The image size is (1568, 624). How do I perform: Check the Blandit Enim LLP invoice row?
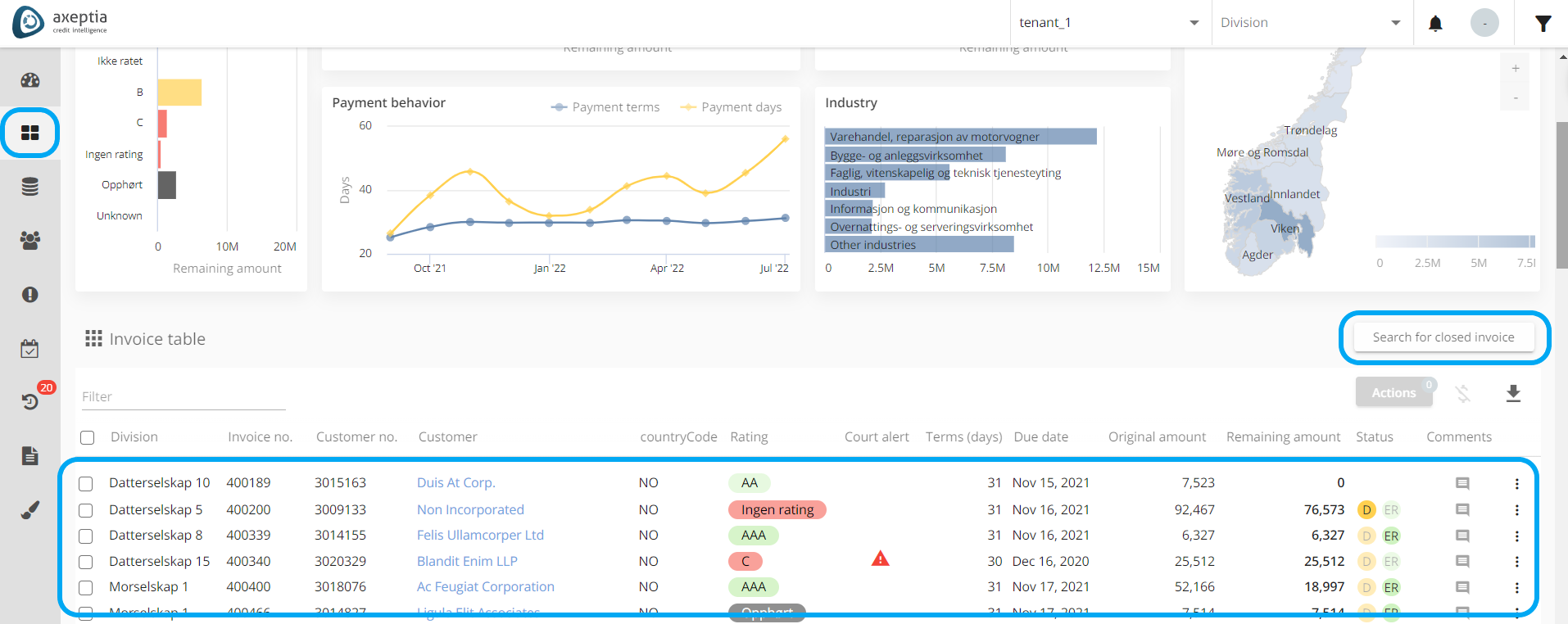(86, 562)
